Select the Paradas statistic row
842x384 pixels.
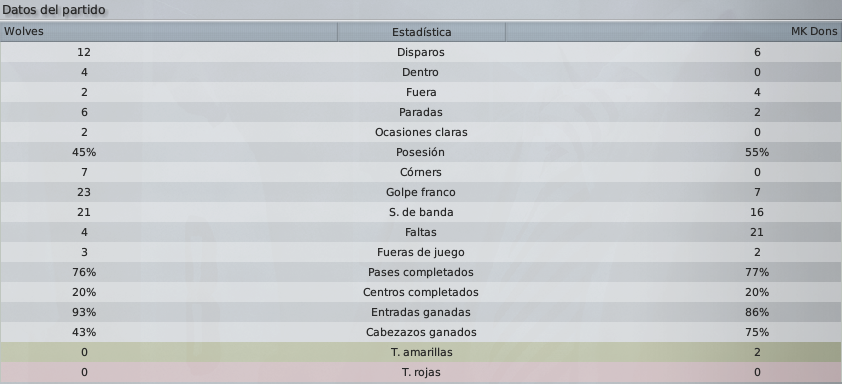point(421,112)
